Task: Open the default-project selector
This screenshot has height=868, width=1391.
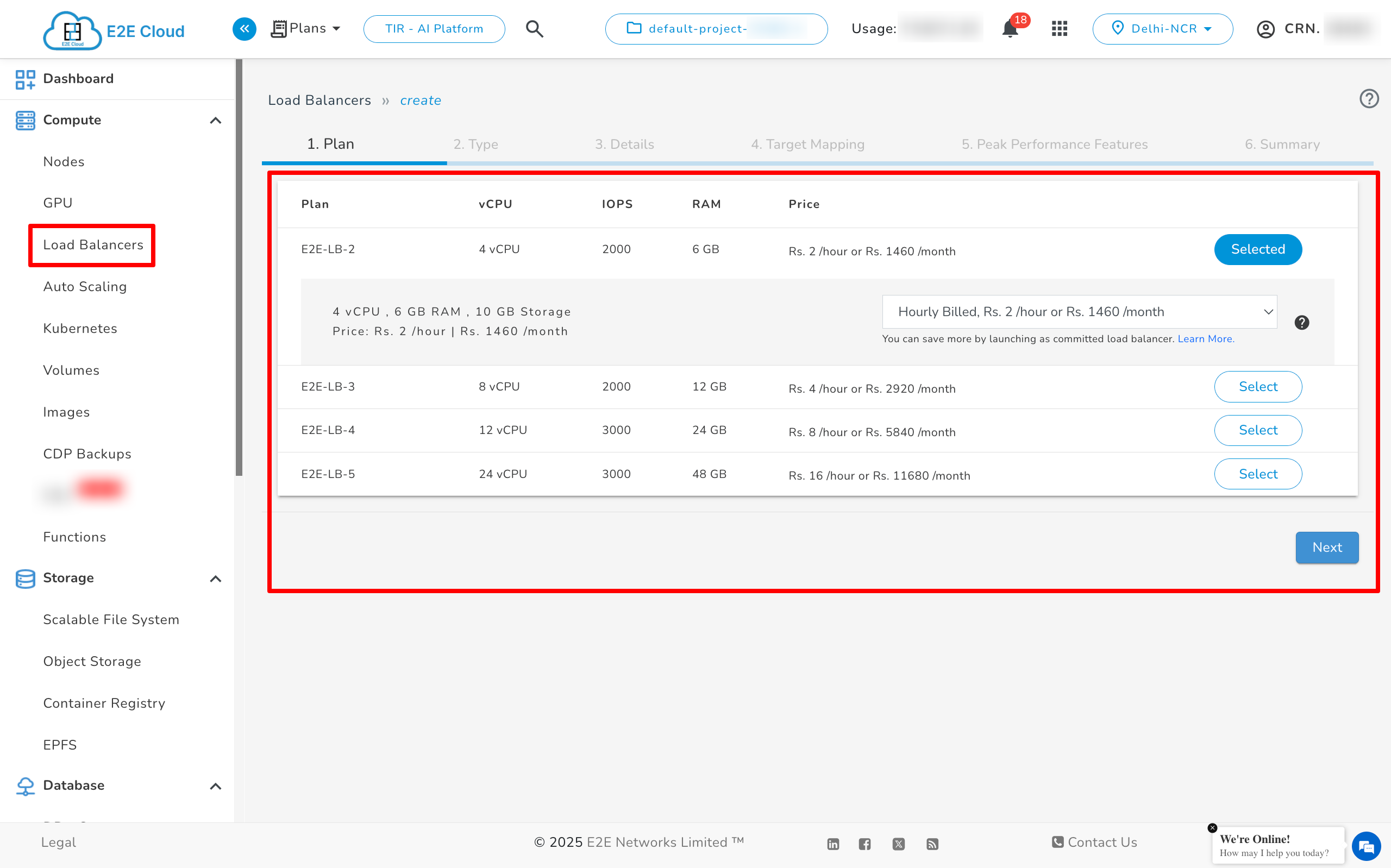Action: coord(716,29)
